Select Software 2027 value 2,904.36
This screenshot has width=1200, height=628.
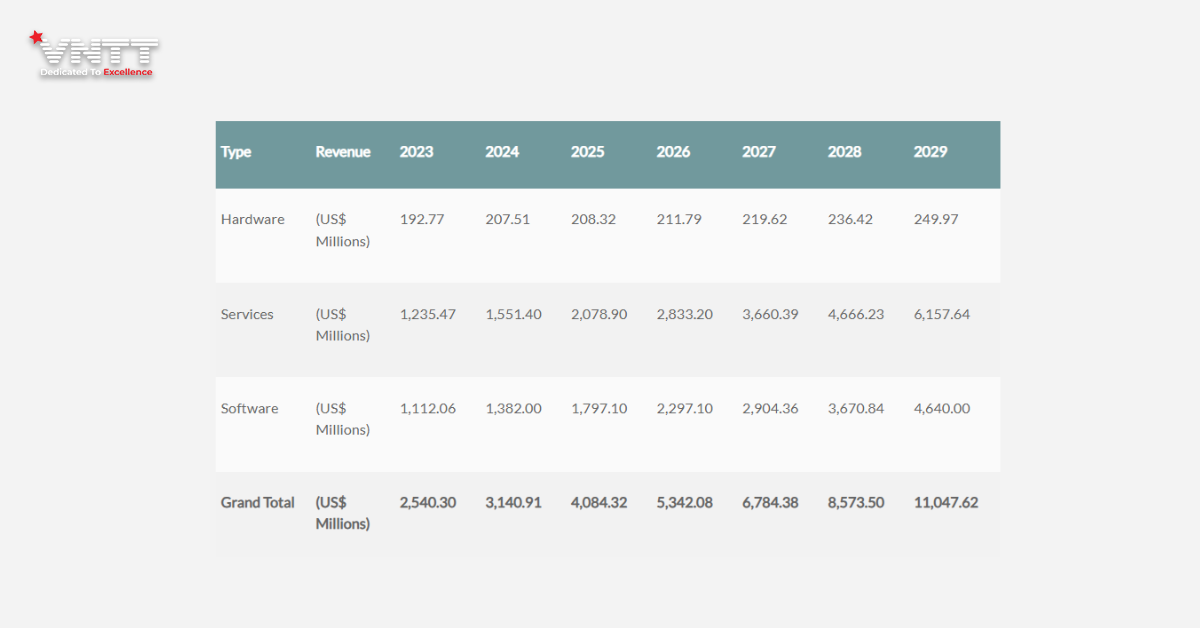[x=770, y=408]
